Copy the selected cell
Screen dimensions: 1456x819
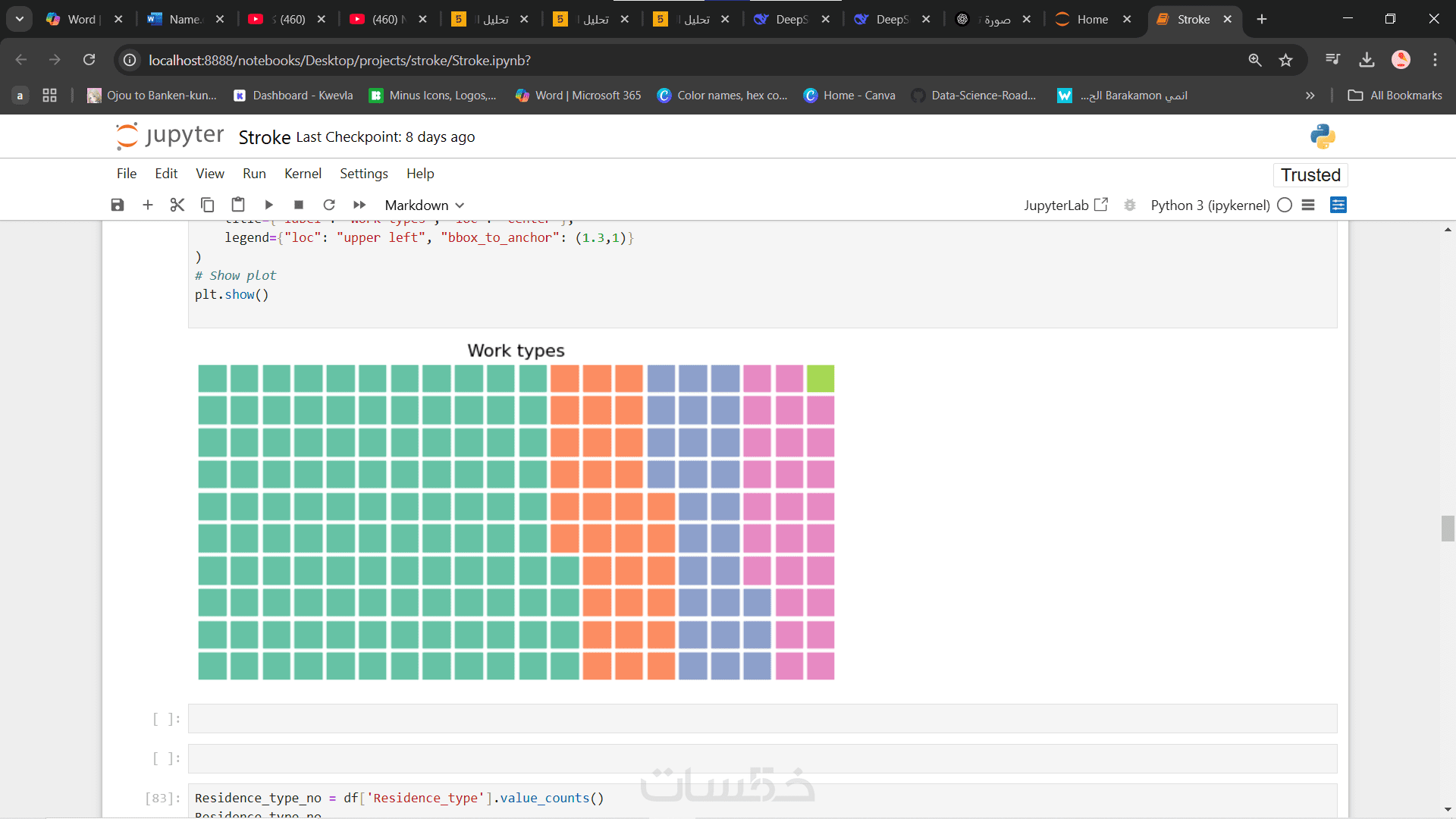pyautogui.click(x=207, y=205)
